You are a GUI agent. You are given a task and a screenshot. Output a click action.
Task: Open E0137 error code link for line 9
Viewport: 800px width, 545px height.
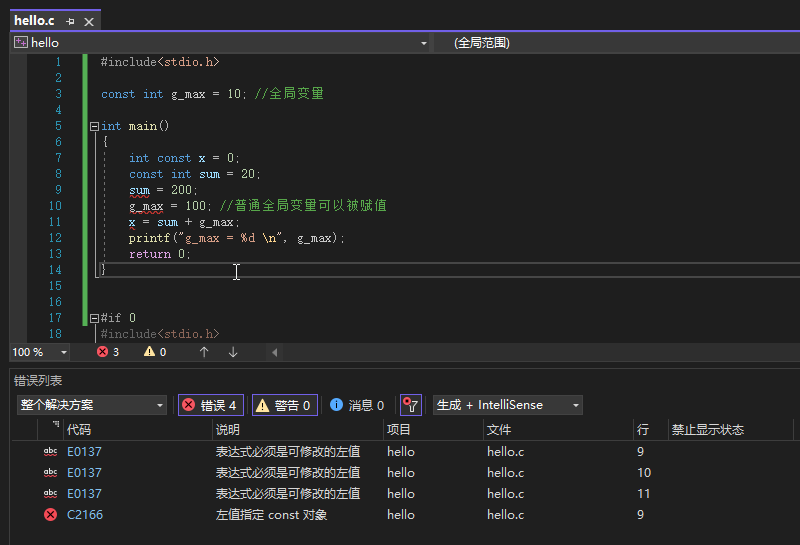pyautogui.click(x=84, y=452)
